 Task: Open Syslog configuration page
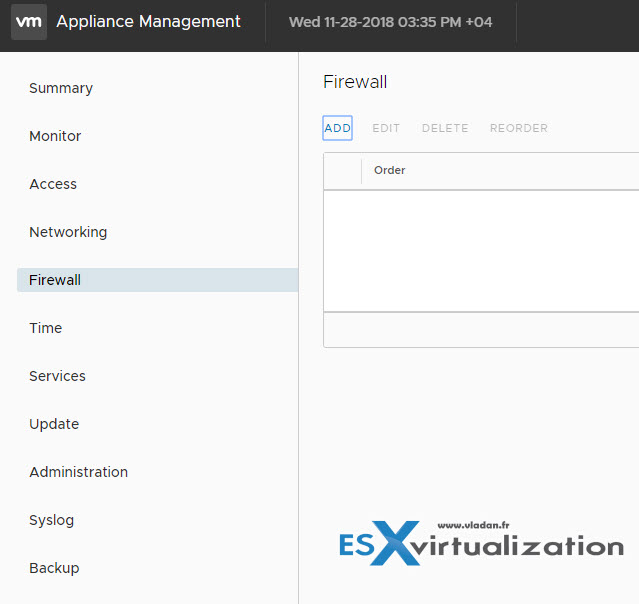(52, 520)
